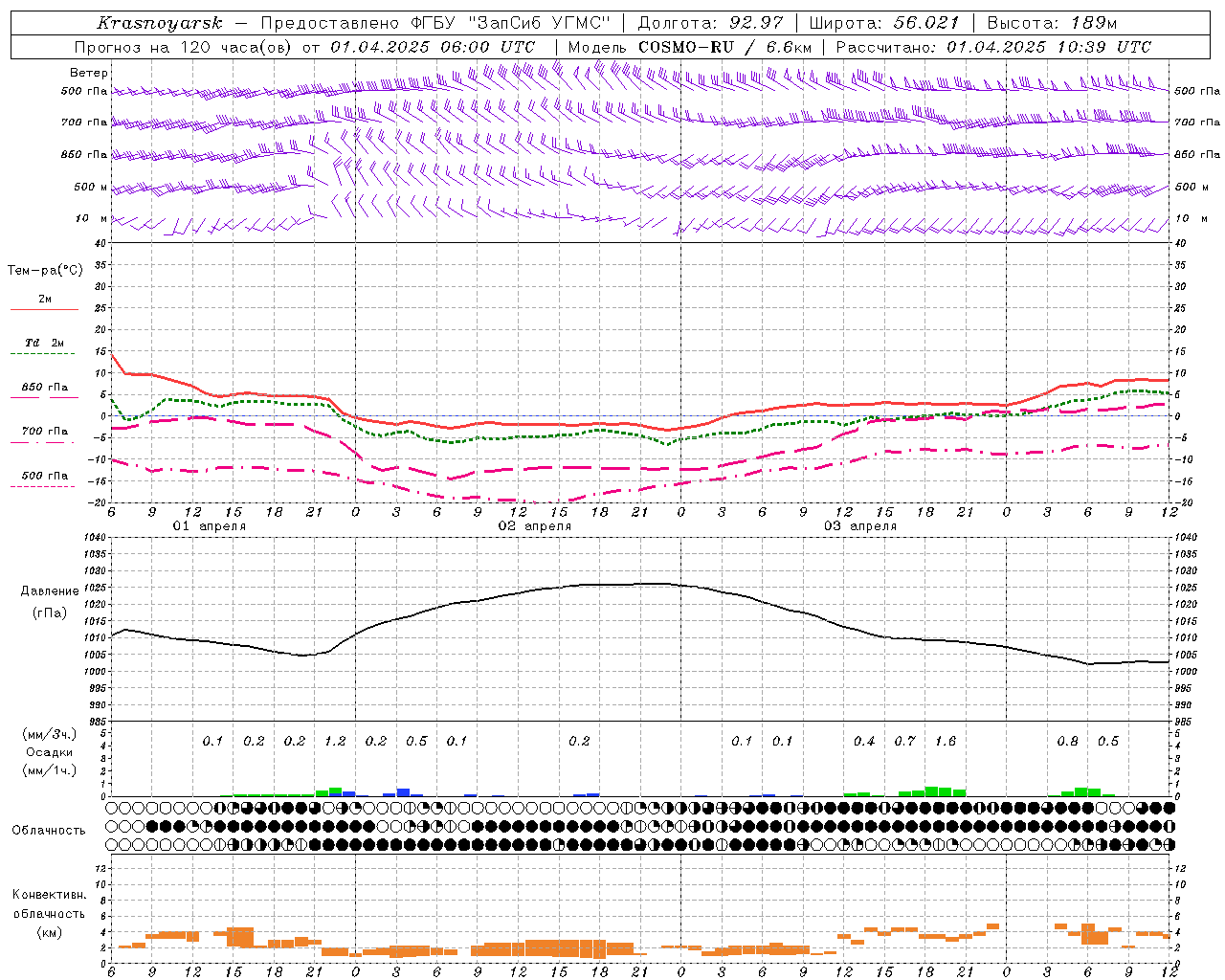1225x980 pixels.
Task: Click the 'Широта: 56.021' header field
Action: click(x=883, y=23)
